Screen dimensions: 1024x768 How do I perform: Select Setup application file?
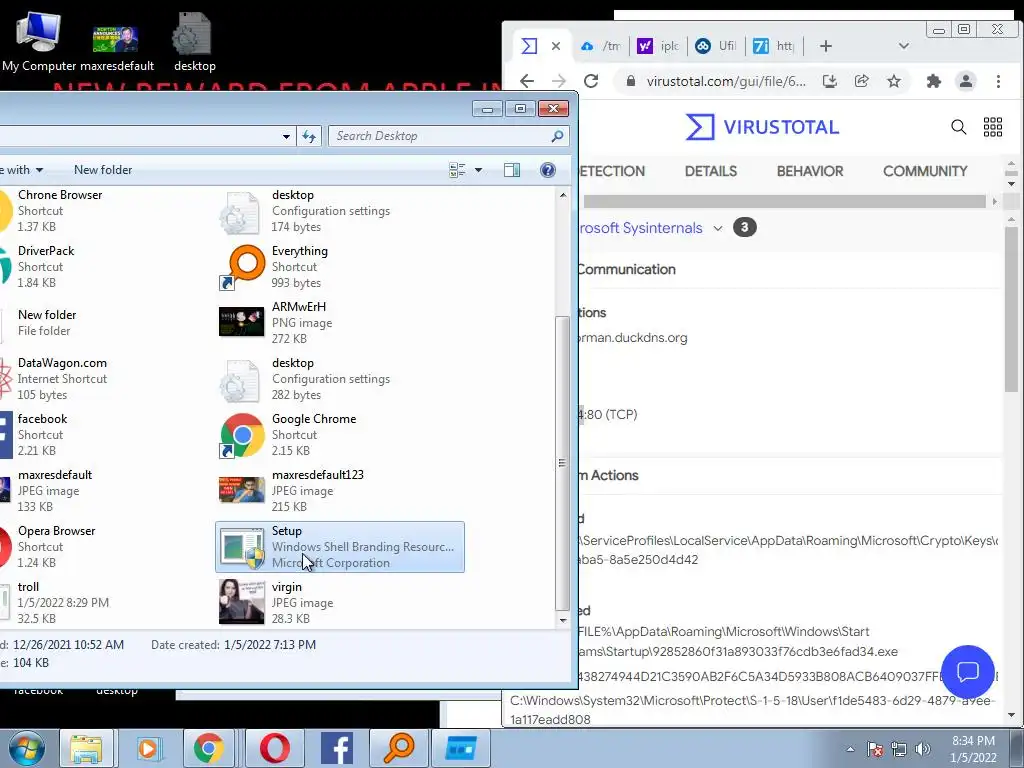340,547
